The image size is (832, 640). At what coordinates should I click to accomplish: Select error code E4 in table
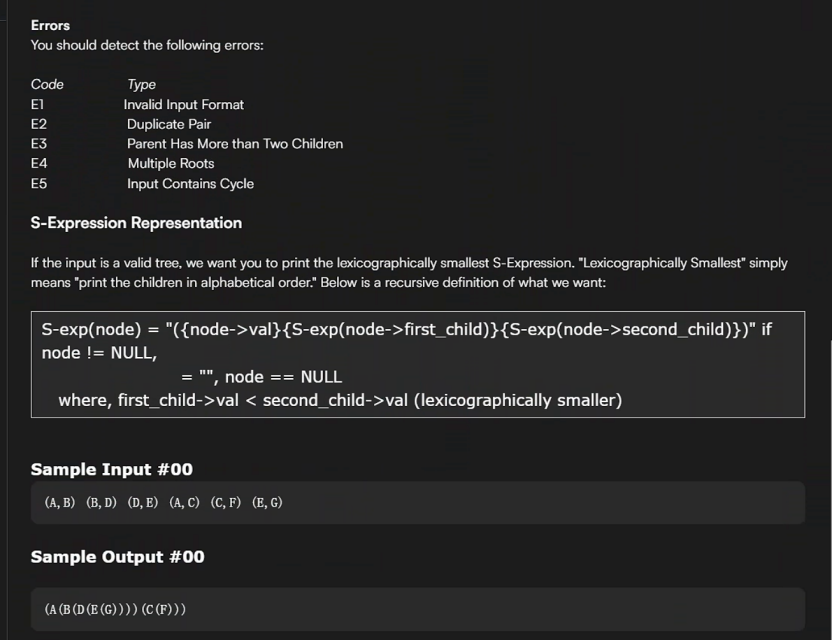pyautogui.click(x=39, y=163)
